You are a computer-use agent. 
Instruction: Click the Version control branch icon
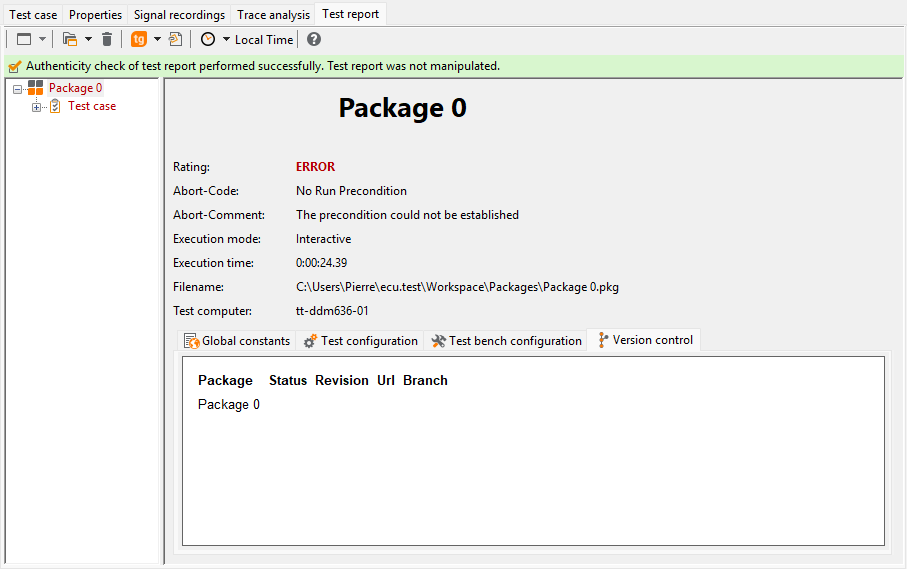(x=603, y=340)
